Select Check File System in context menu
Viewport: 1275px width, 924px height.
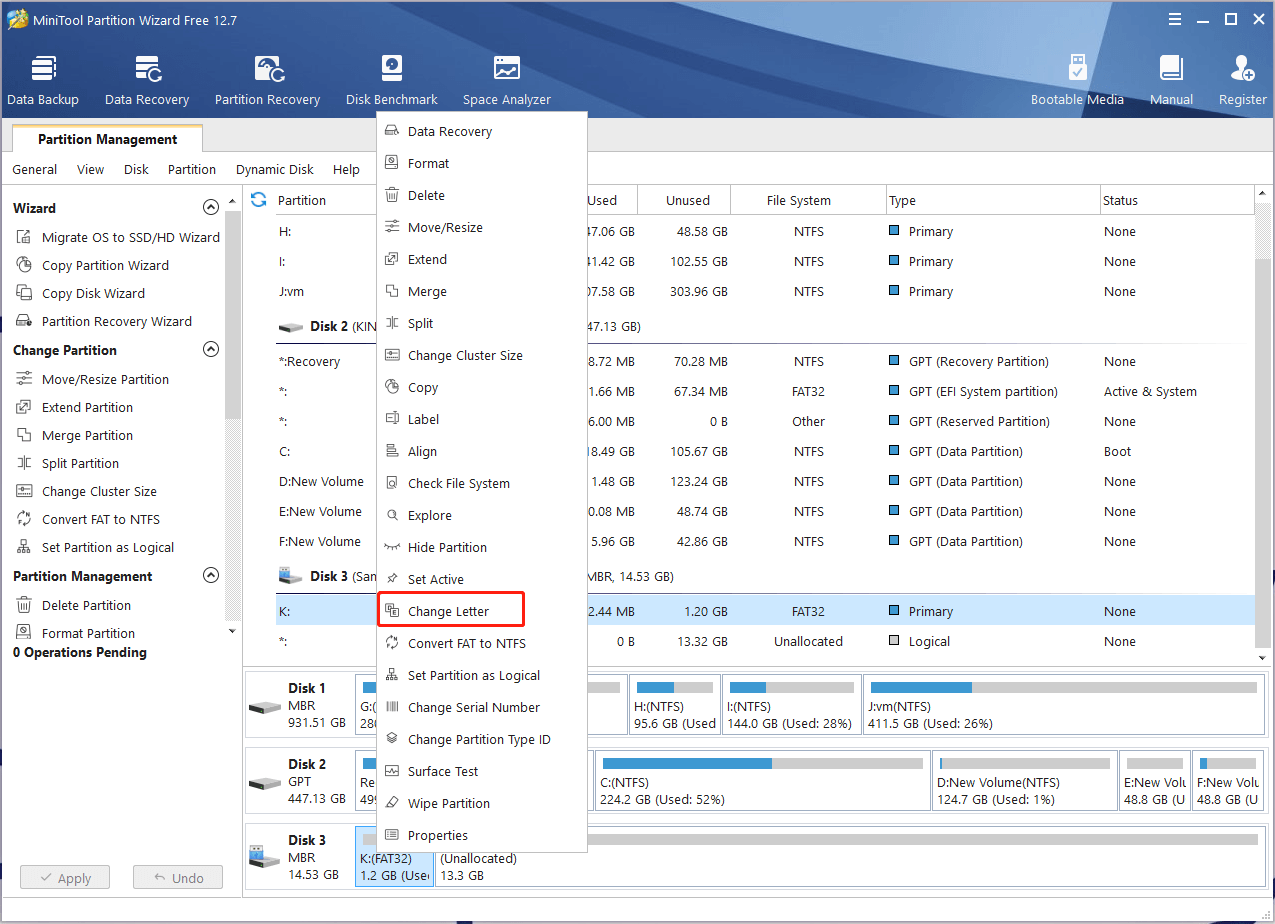[x=481, y=484]
